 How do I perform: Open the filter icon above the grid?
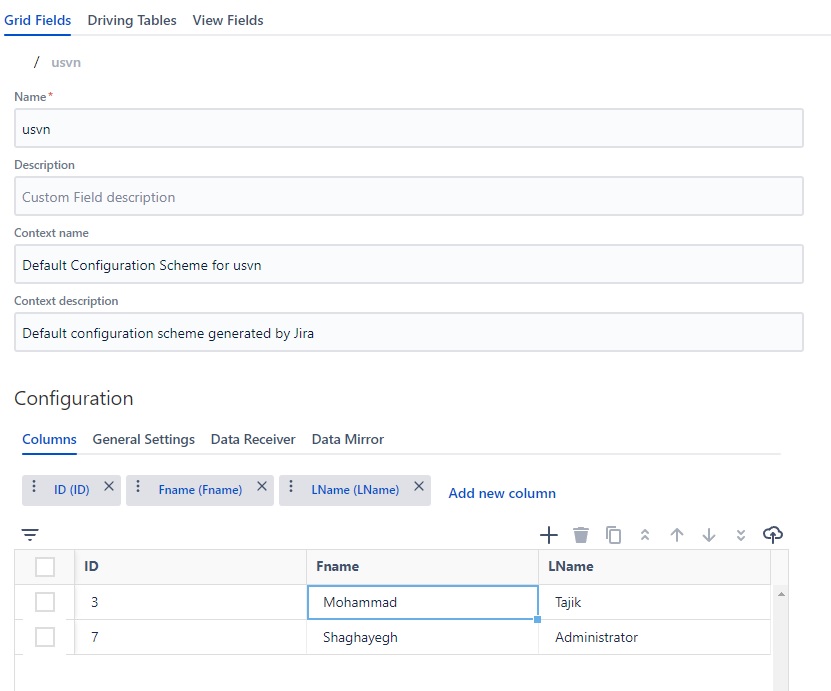(x=30, y=534)
